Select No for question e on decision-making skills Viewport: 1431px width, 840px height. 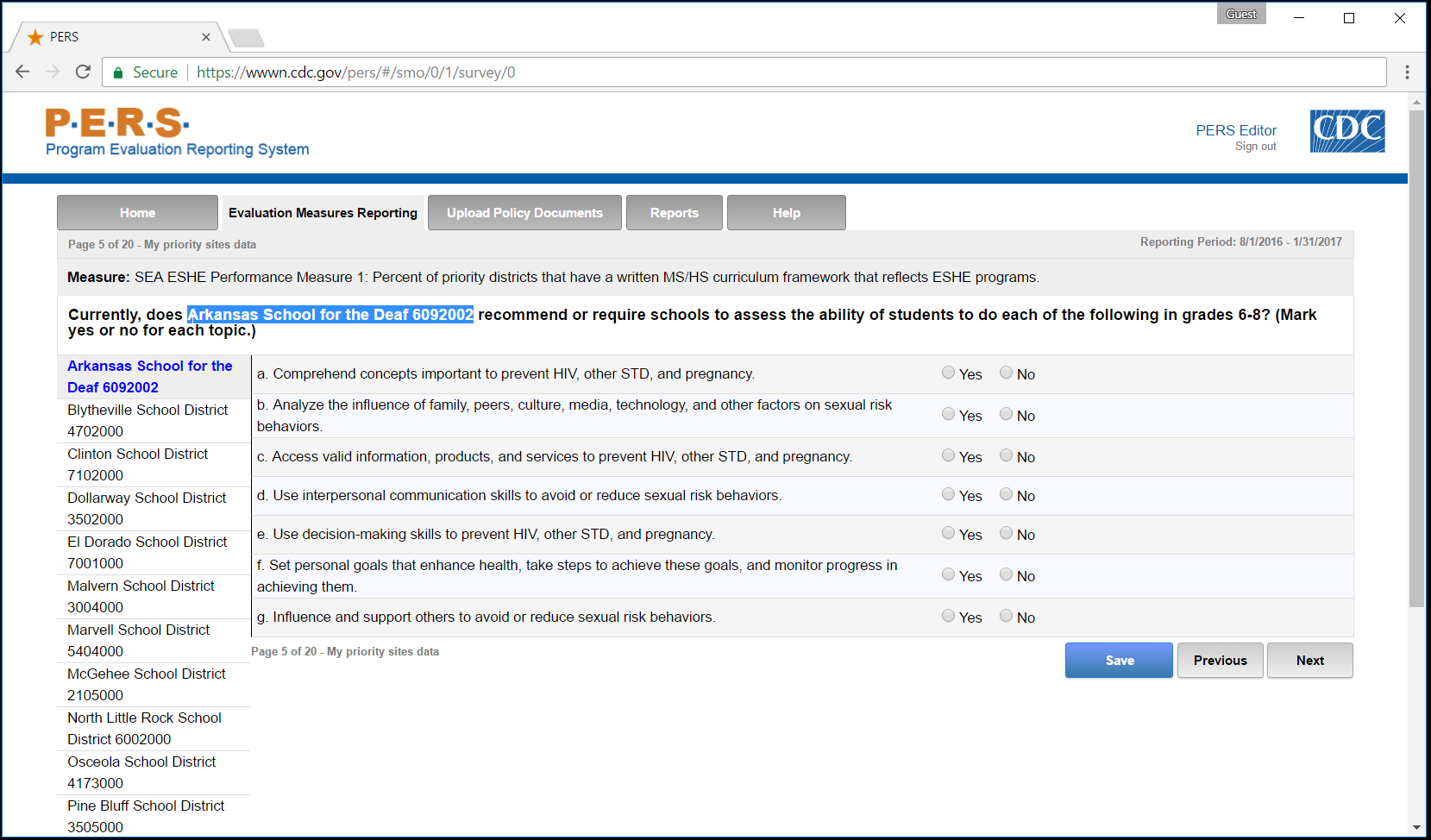pyautogui.click(x=1006, y=533)
